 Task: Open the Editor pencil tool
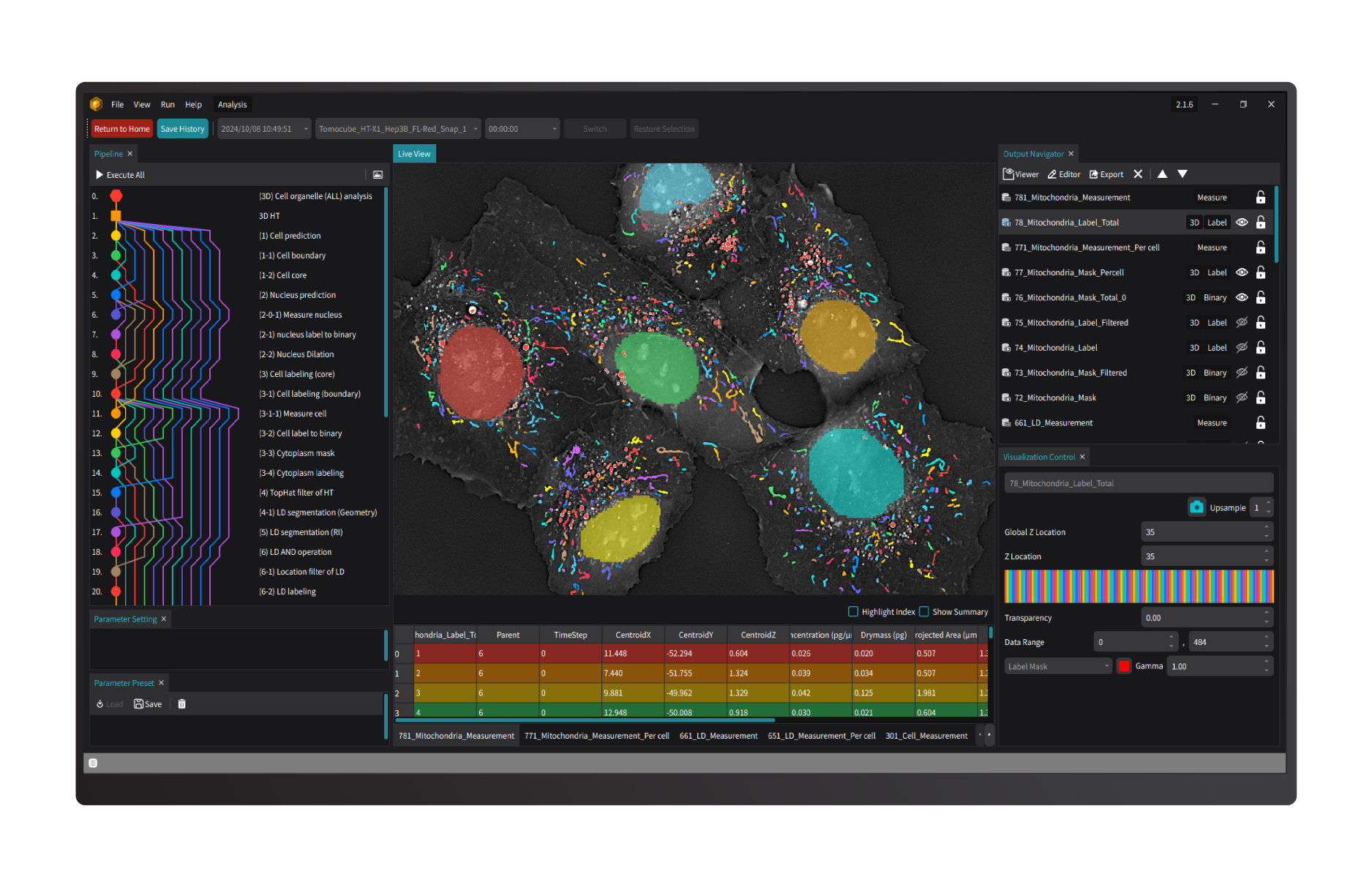[x=1064, y=174]
